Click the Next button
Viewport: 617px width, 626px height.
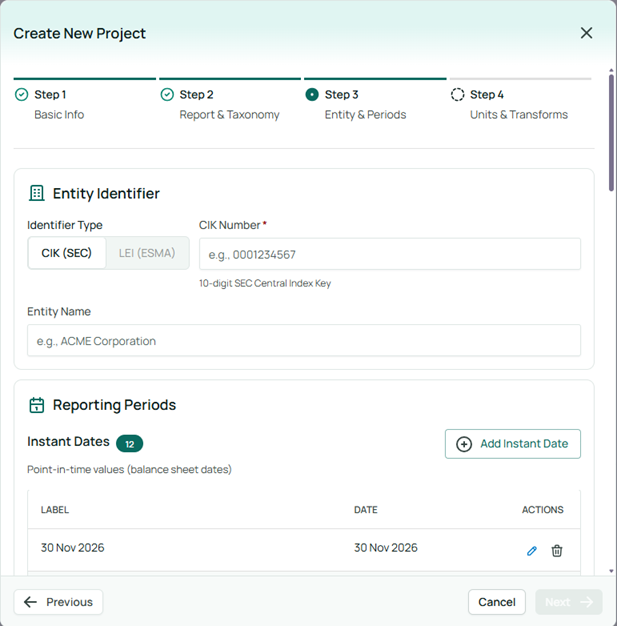click(569, 602)
